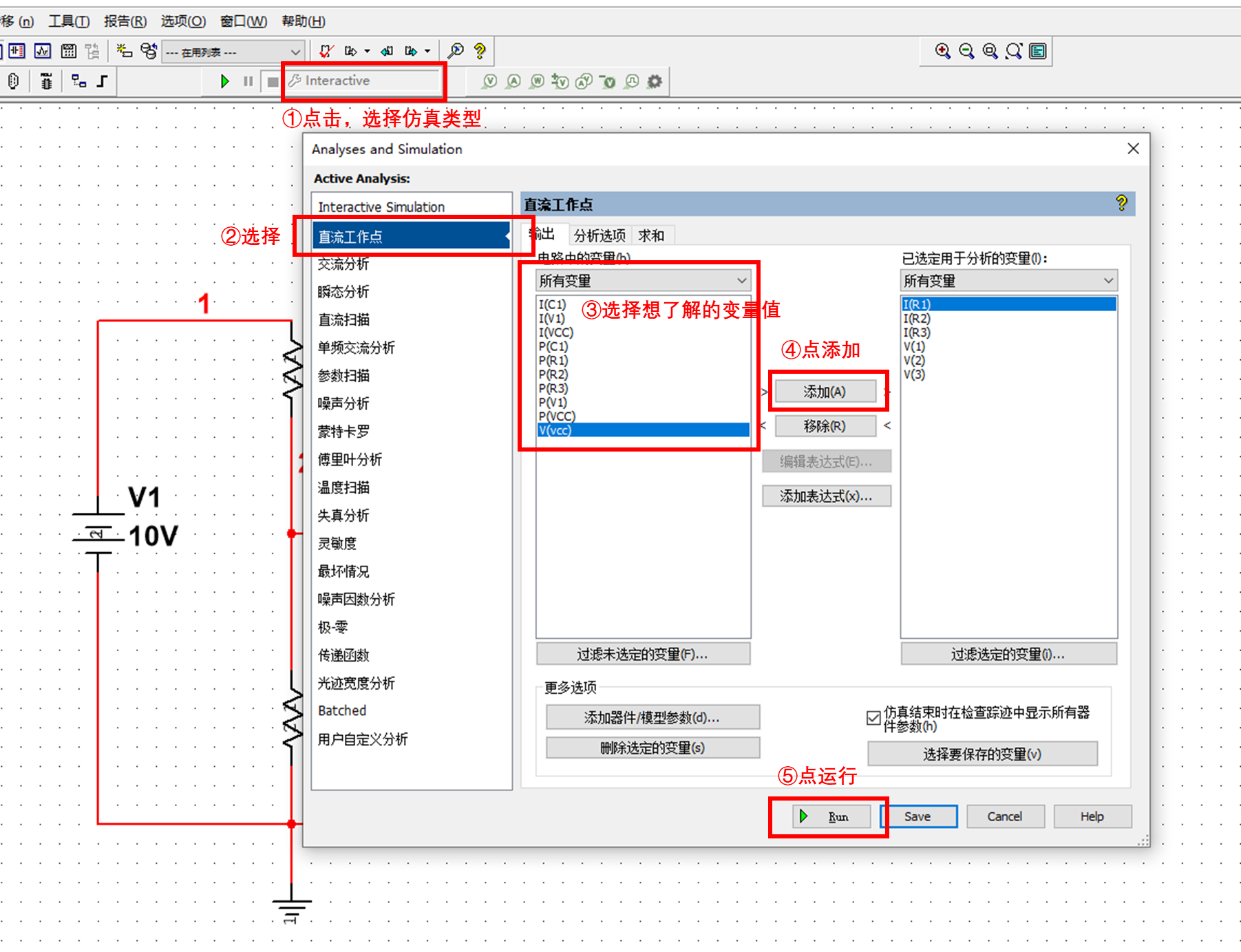Click the bus/wire step icon in lower toolbar
This screenshot has width=1241, height=952.
102,81
